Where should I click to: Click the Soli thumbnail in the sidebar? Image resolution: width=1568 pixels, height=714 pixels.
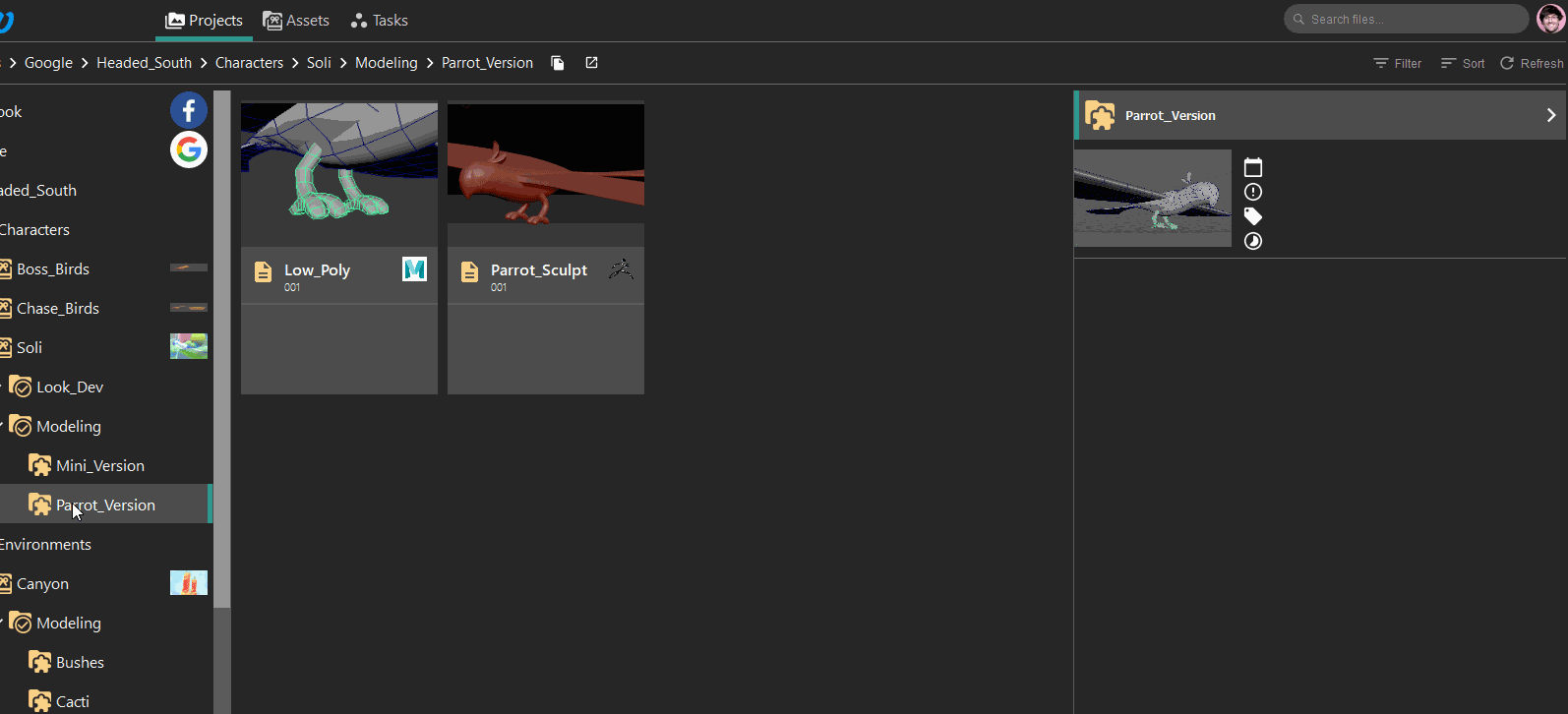(x=189, y=346)
